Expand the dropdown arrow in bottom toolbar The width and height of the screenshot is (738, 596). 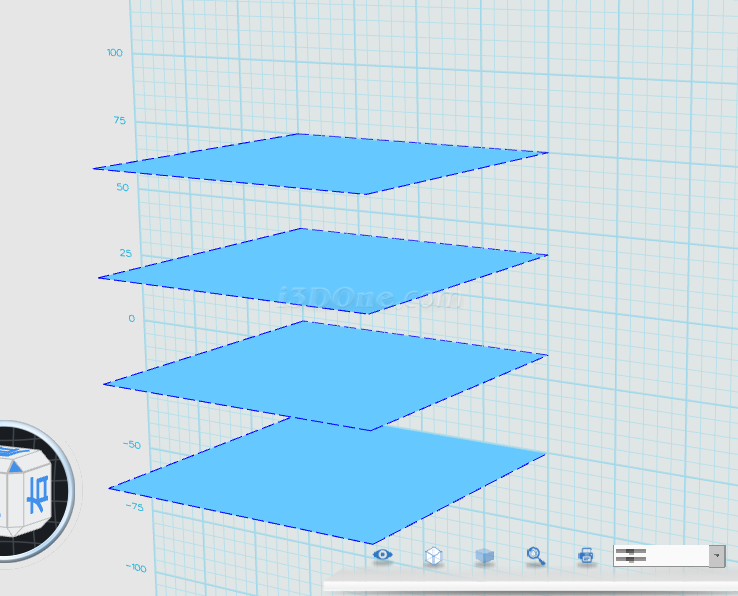717,556
